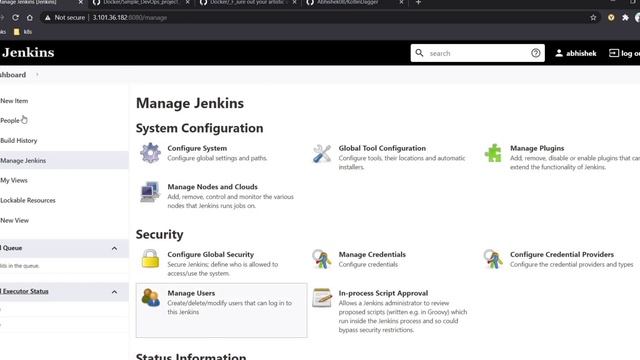Open Manage Nodes and Clouds computer icon
The width and height of the screenshot is (640, 360).
[x=150, y=192]
